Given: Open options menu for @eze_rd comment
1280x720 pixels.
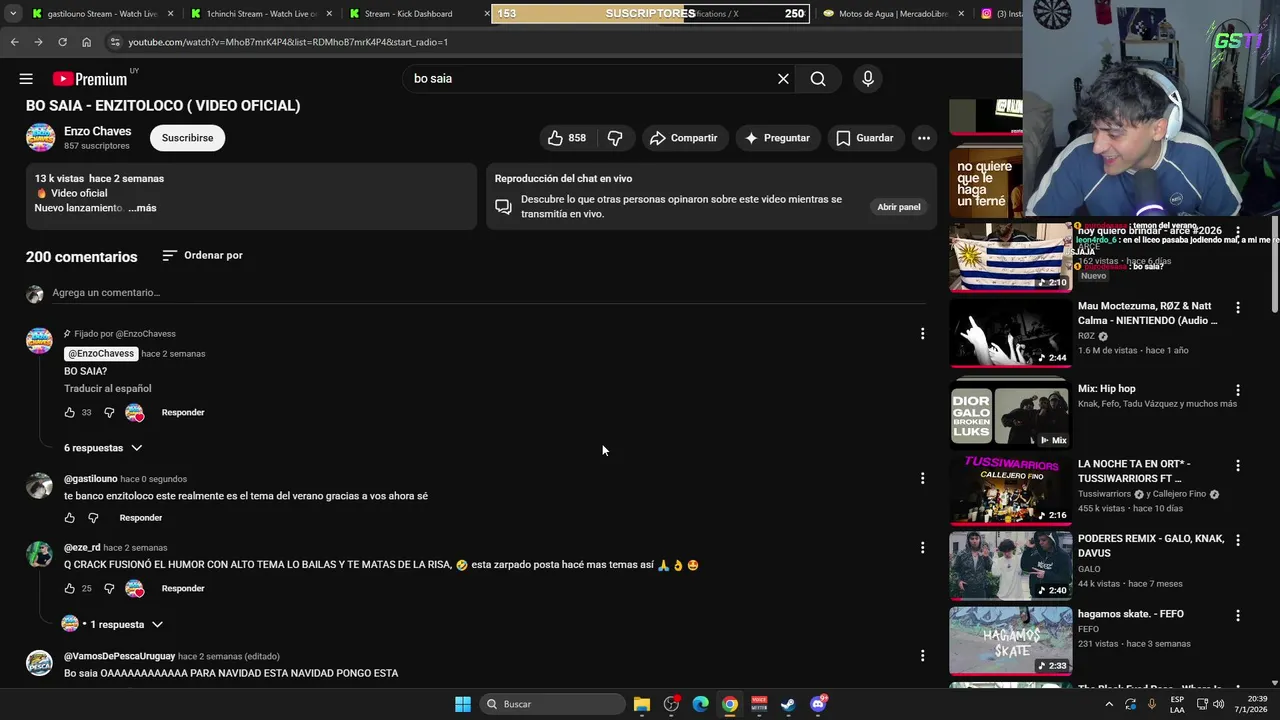Looking at the screenshot, I should click(922, 548).
